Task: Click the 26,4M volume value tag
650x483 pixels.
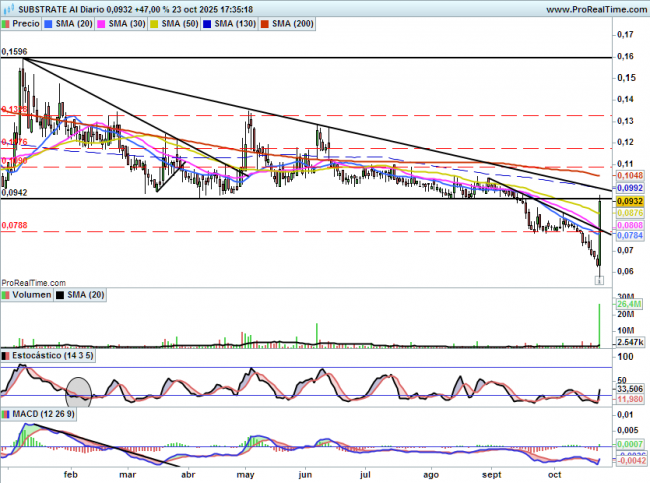Action: (627, 305)
